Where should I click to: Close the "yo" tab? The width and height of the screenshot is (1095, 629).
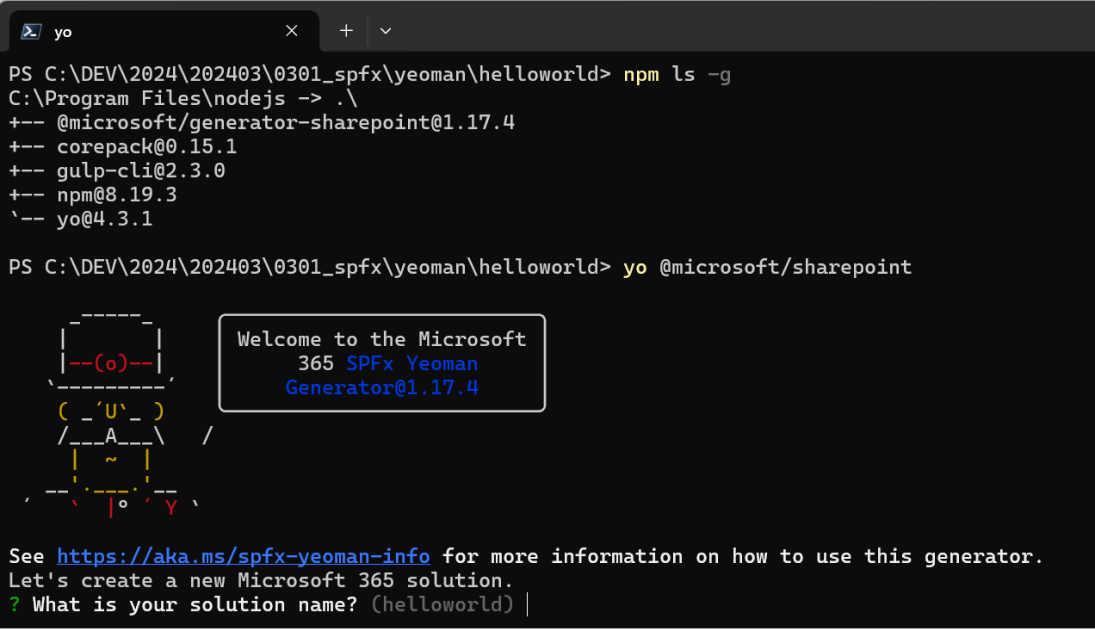292,31
